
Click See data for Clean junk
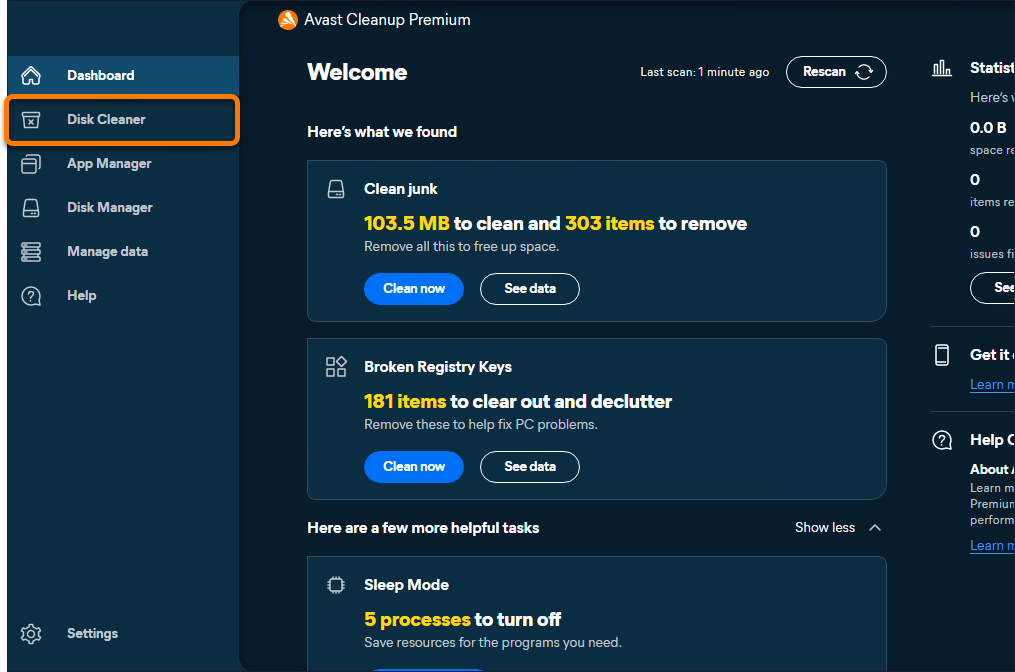click(530, 289)
